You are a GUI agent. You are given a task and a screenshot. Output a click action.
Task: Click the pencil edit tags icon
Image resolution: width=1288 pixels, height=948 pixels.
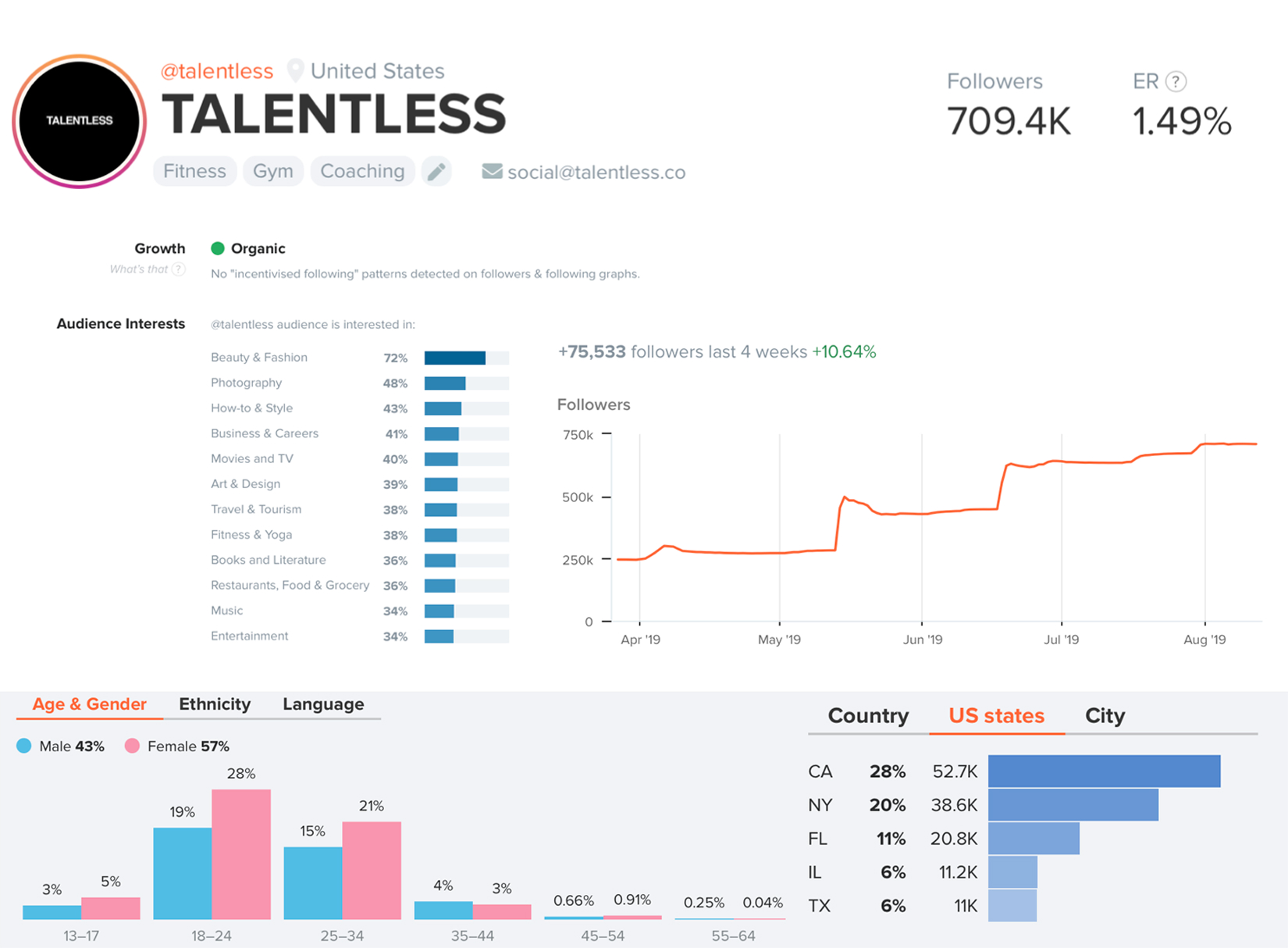pyautogui.click(x=436, y=171)
